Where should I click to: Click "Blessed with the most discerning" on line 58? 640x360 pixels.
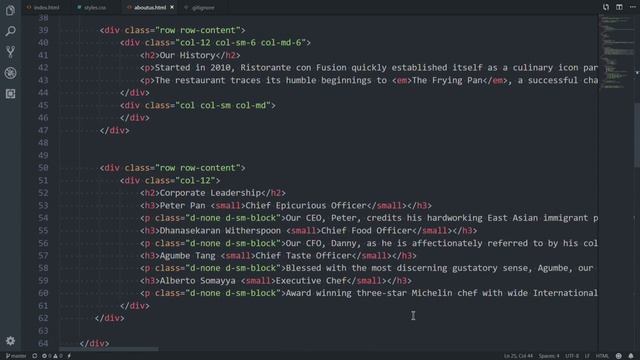[x=367, y=268]
